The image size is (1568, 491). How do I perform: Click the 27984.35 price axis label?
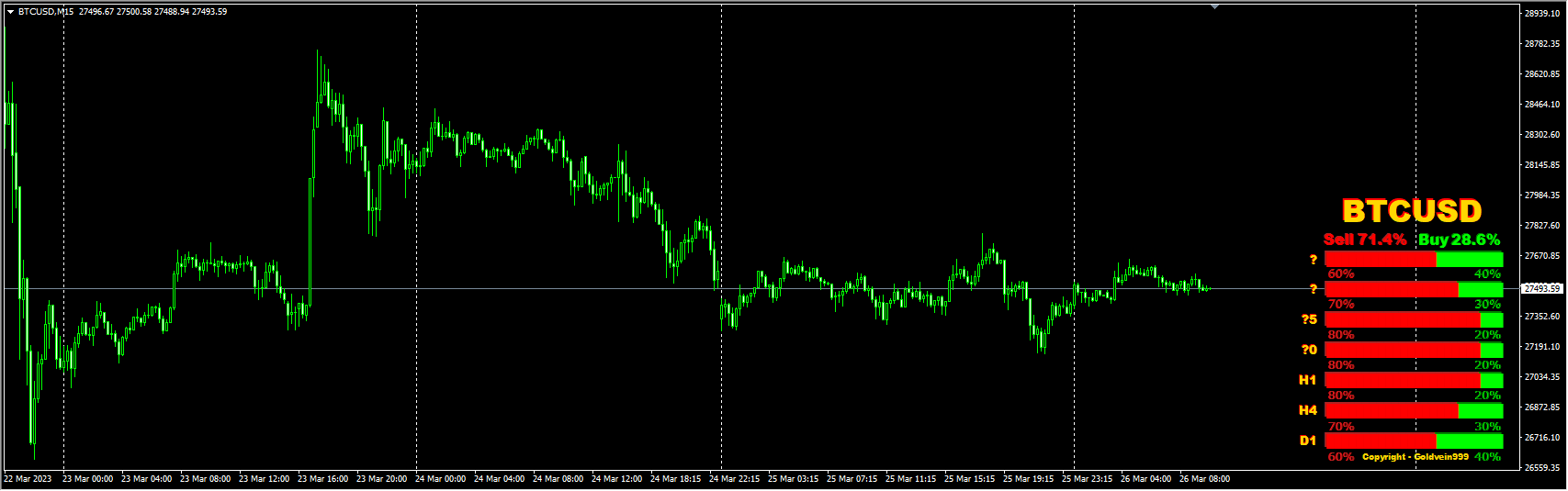tap(1542, 195)
